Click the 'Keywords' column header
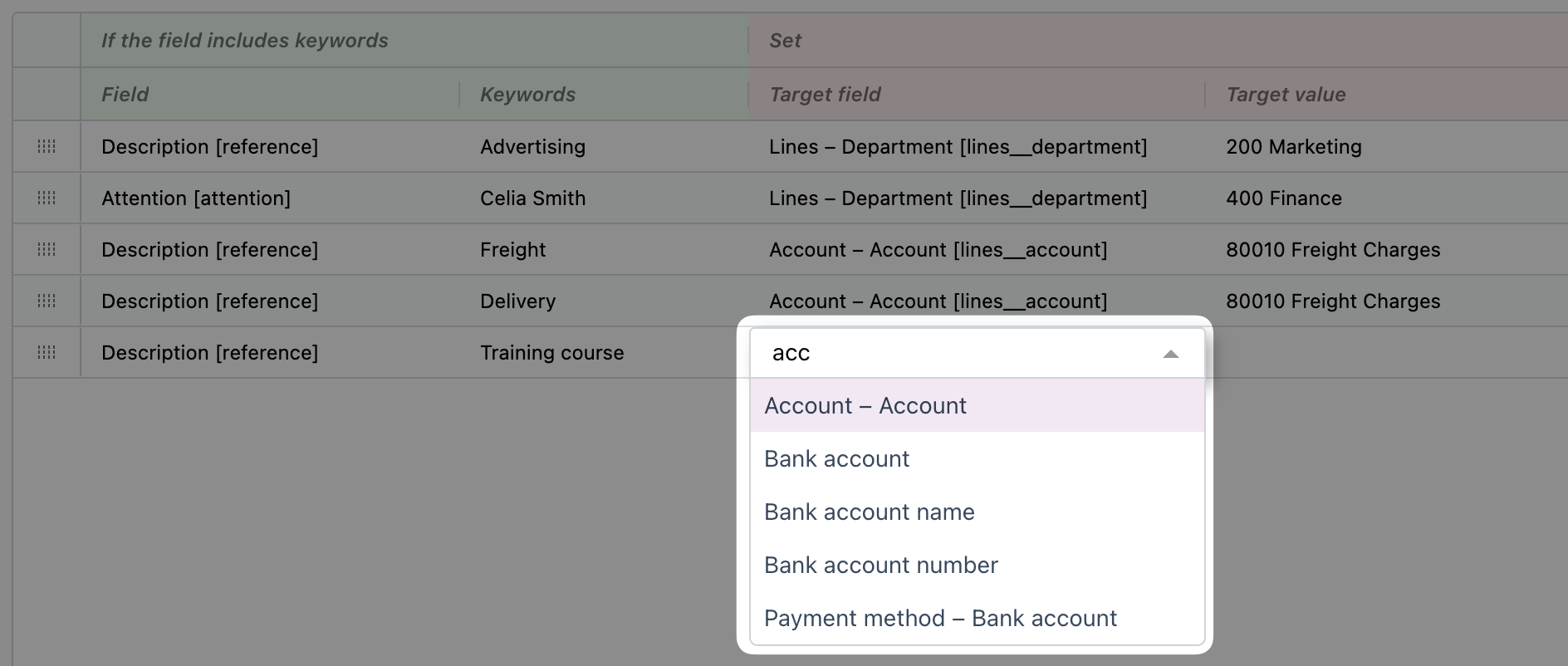 click(x=604, y=94)
